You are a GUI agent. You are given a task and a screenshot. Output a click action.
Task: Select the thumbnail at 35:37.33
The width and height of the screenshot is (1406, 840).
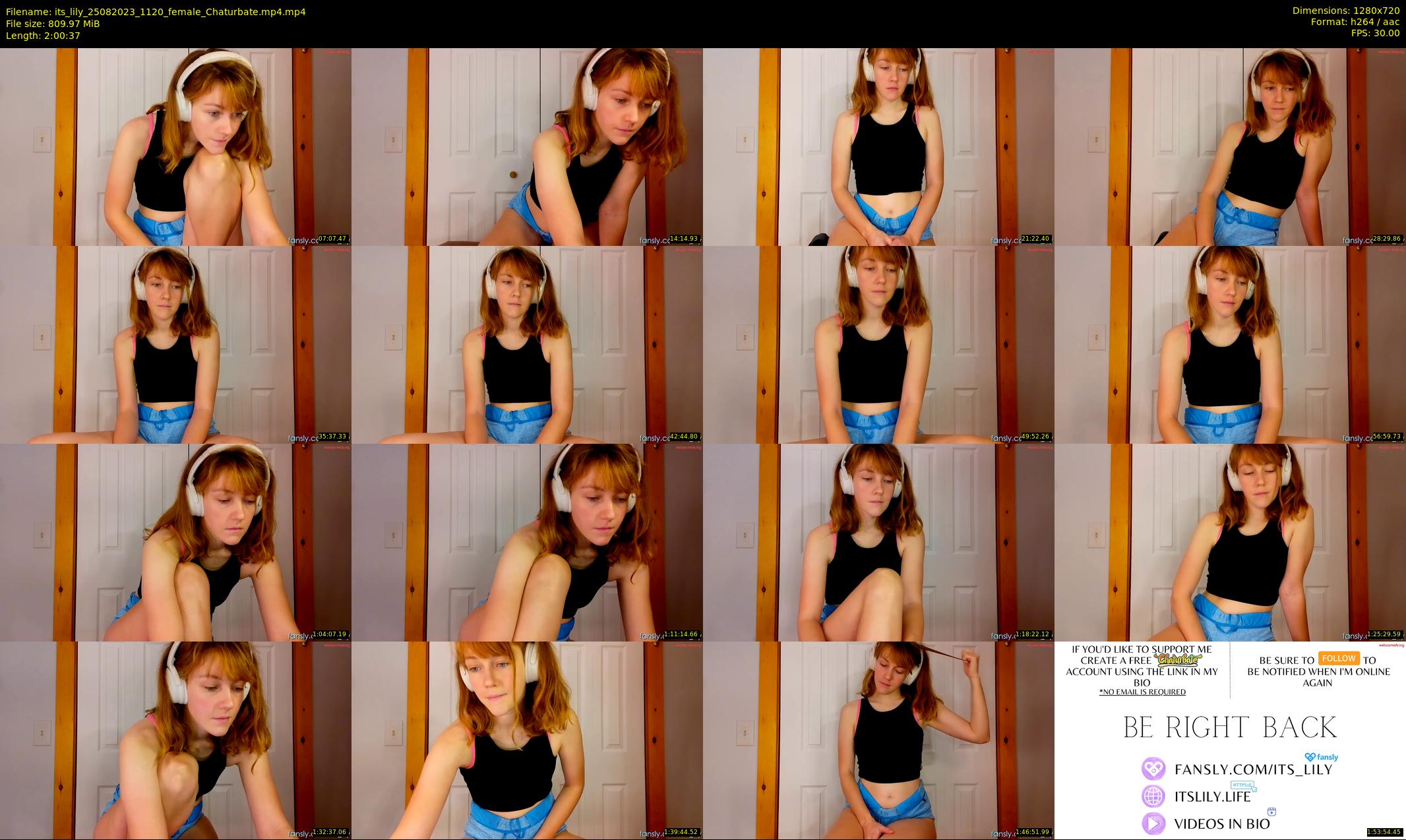(x=175, y=344)
